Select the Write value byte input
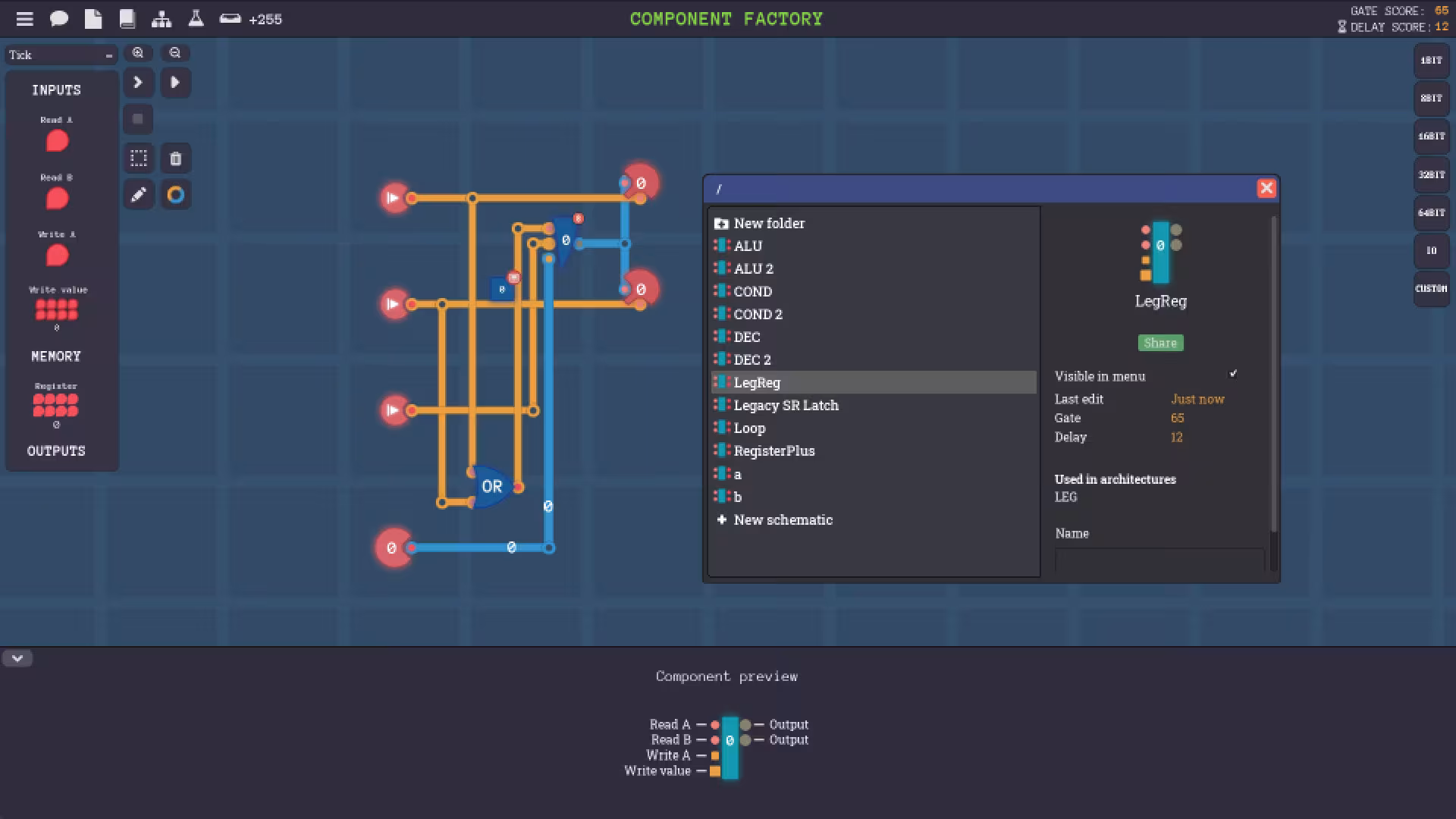The image size is (1456, 819). point(57,309)
